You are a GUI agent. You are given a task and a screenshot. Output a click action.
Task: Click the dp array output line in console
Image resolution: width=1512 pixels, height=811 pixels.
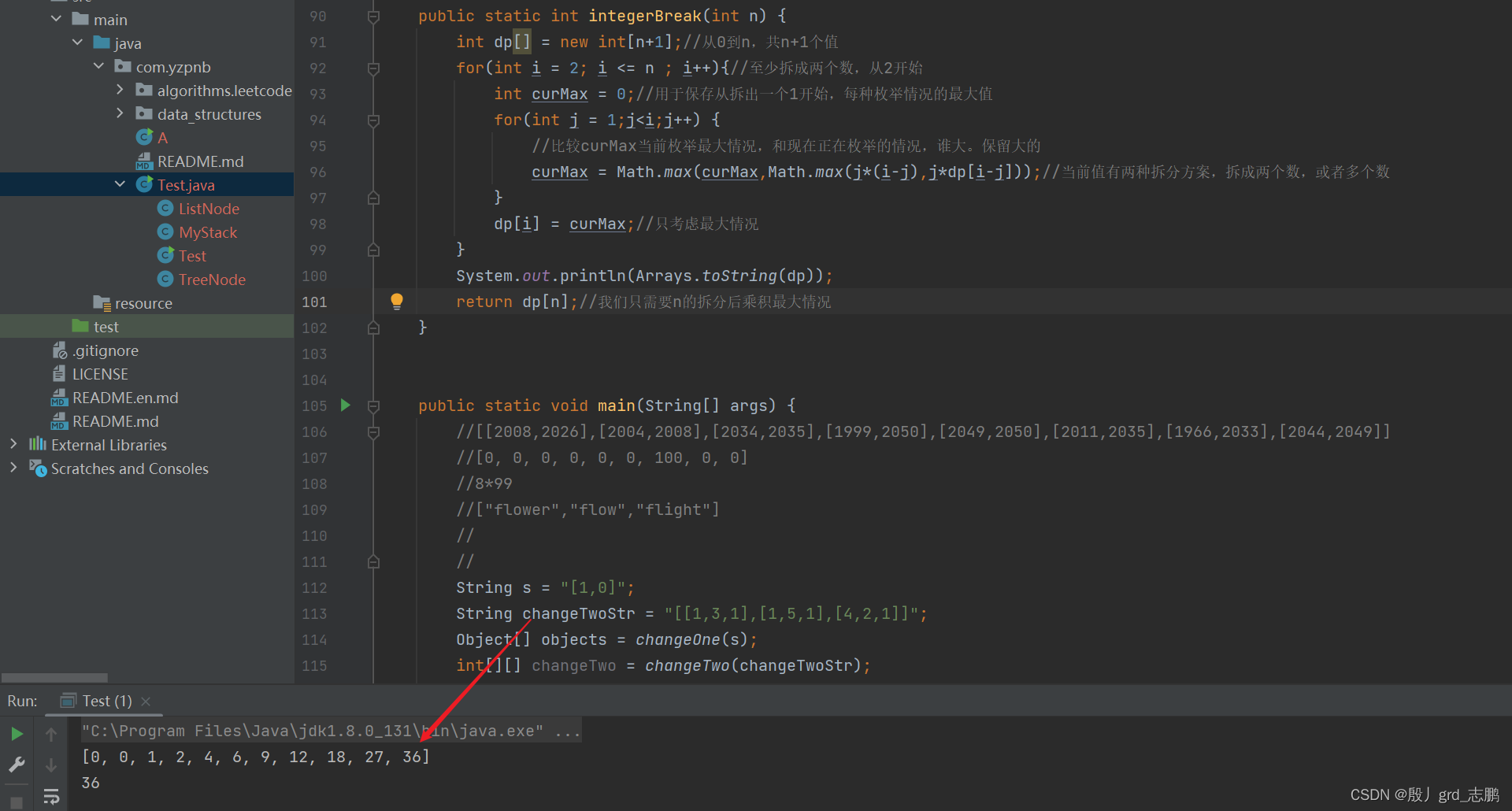(x=256, y=757)
